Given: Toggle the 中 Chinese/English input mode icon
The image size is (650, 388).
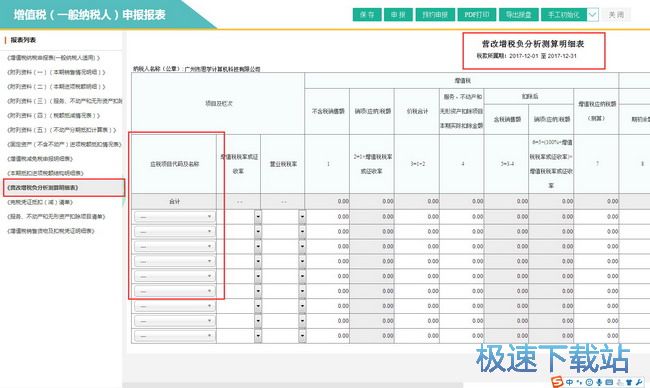Looking at the screenshot, I should [x=570, y=382].
